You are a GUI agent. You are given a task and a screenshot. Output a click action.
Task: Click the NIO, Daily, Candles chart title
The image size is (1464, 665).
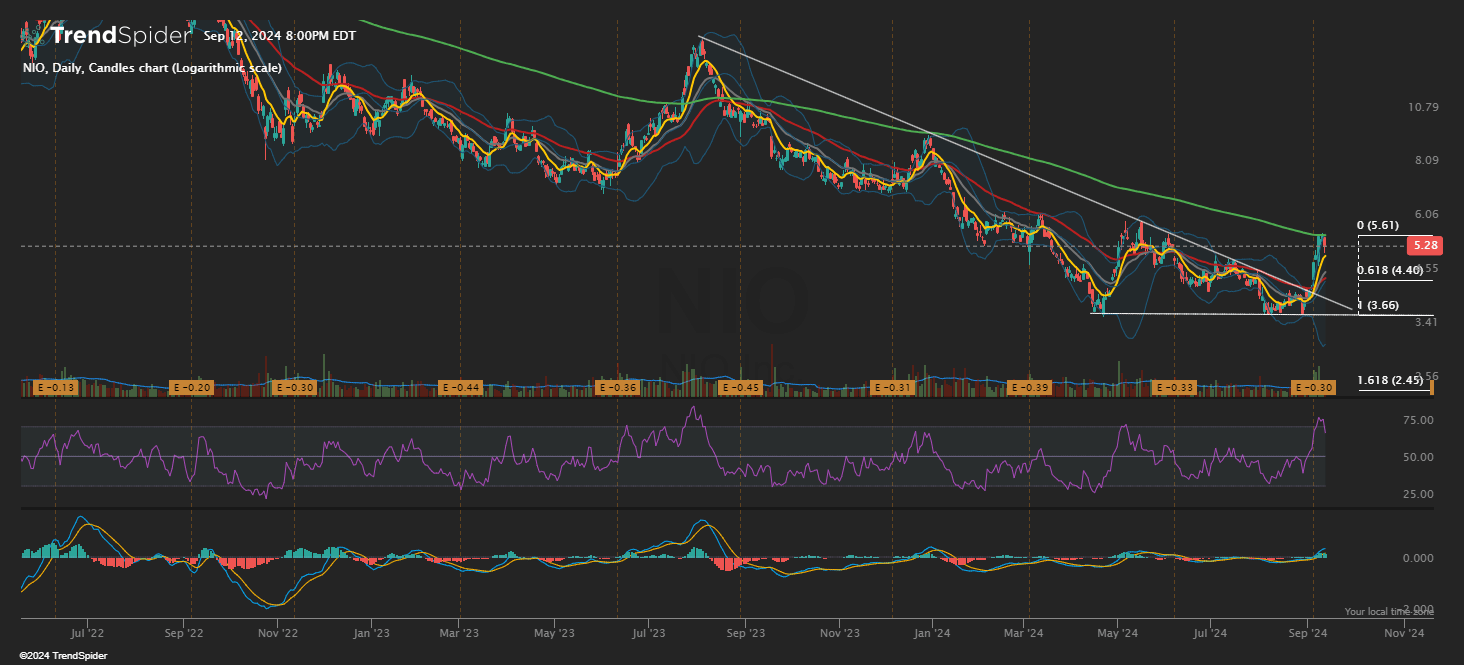(152, 68)
